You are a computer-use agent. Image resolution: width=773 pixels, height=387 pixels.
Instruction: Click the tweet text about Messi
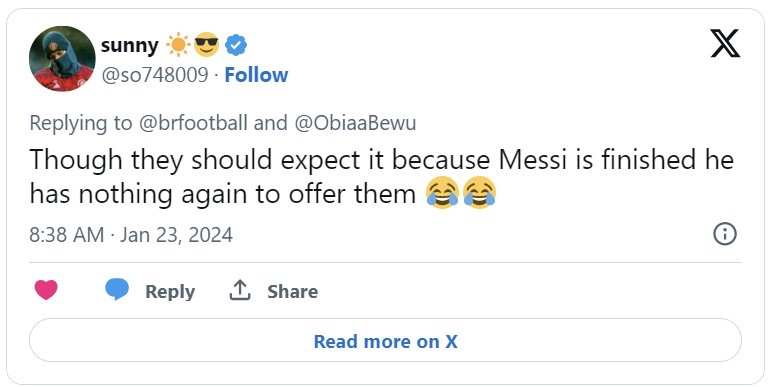click(x=382, y=176)
